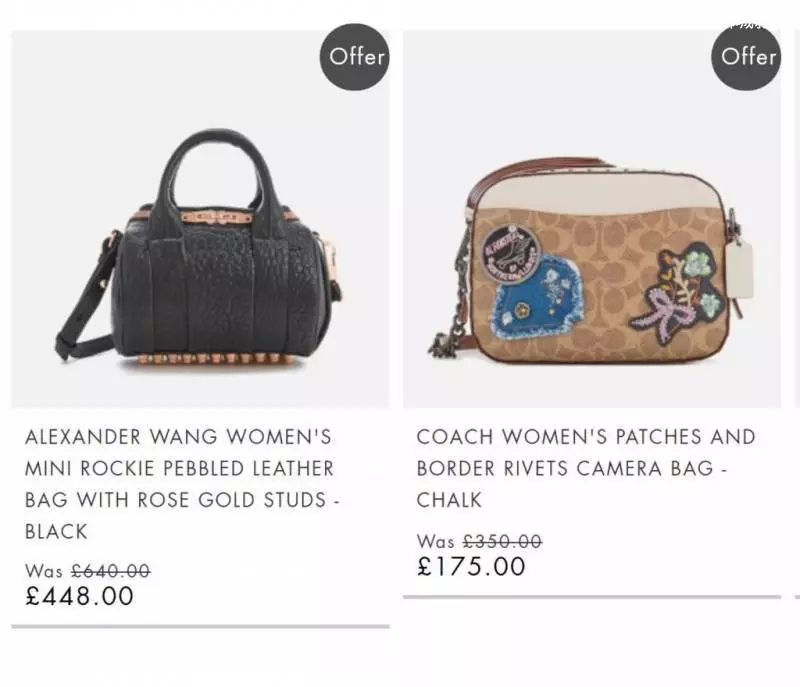Click the rose gold zipper clasp on black bag
800x687 pixels.
[216, 217]
